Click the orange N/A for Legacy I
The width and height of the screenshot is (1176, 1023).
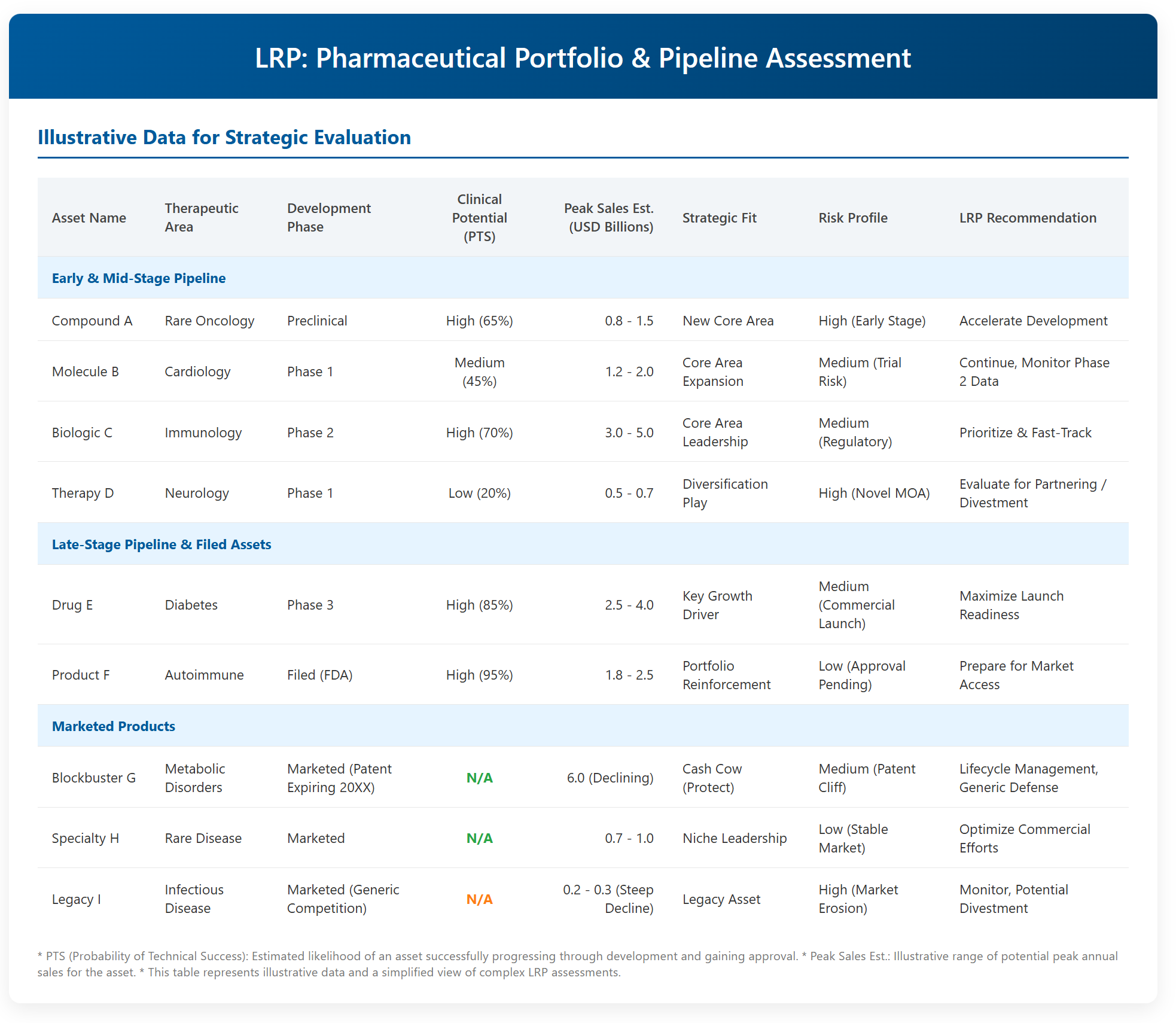[479, 899]
